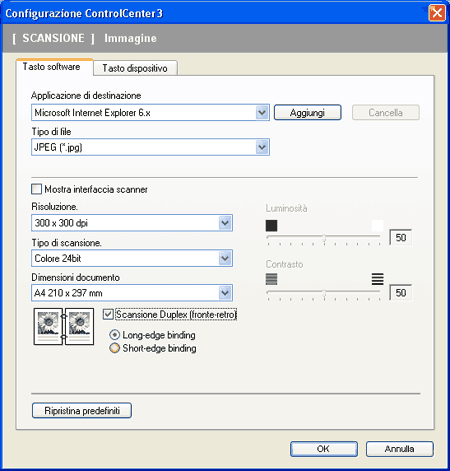The width and height of the screenshot is (450, 471).
Task: Close the ControlCenter3 configuration window
Action: [x=437, y=13]
